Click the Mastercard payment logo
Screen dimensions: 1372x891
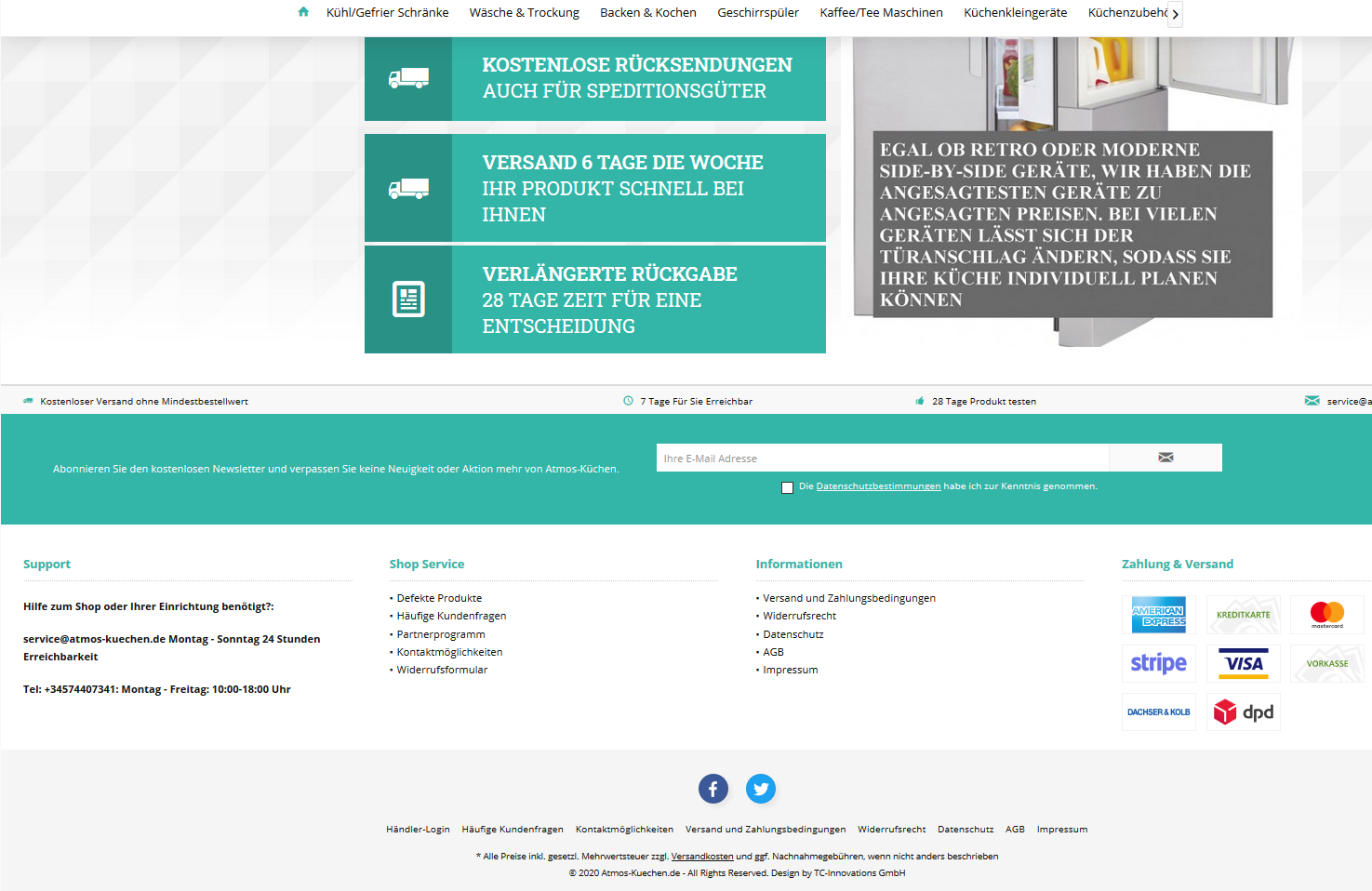[x=1326, y=615]
